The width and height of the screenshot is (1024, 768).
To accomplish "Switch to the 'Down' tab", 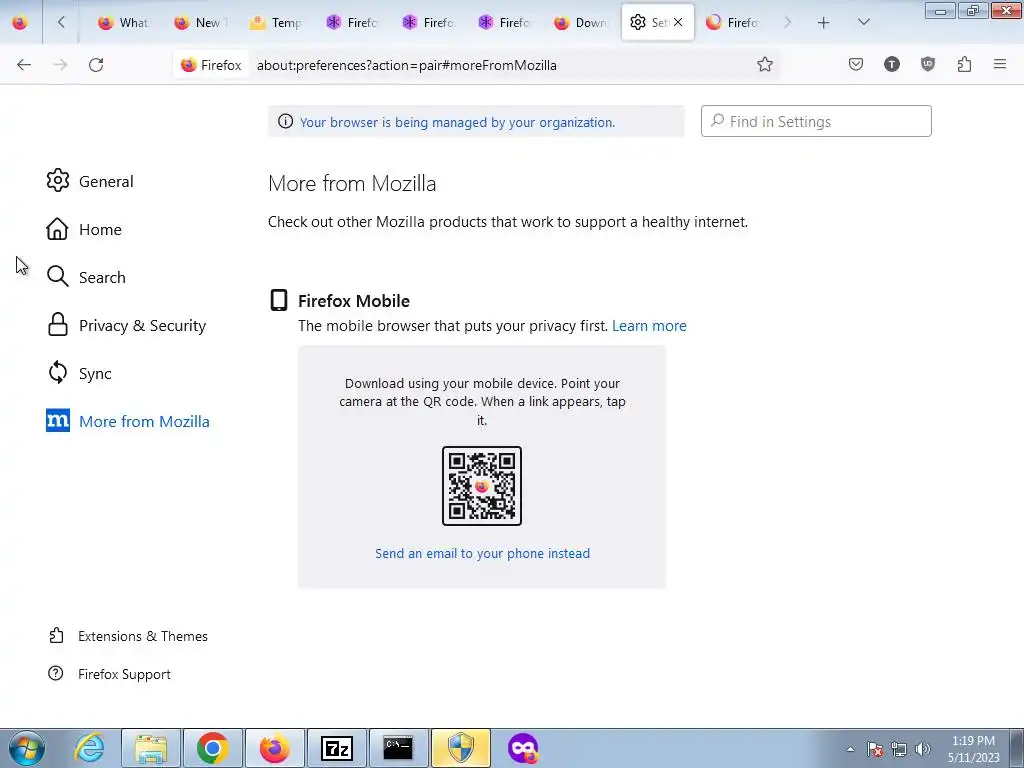I will click(579, 22).
